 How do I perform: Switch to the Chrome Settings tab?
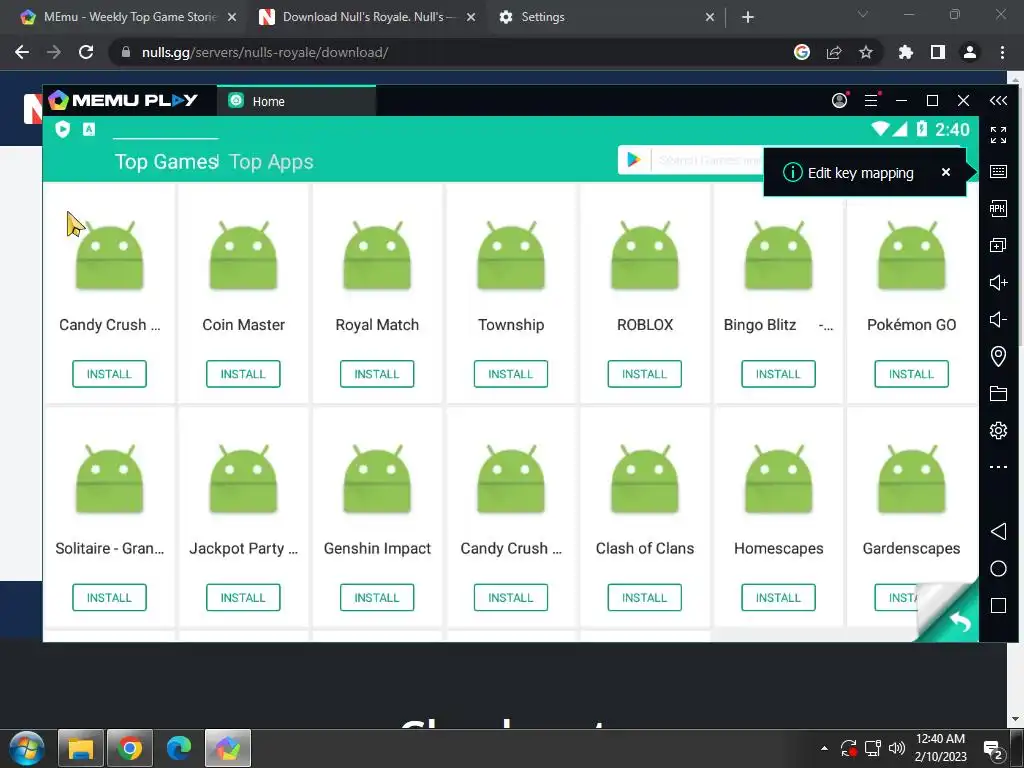pyautogui.click(x=605, y=17)
